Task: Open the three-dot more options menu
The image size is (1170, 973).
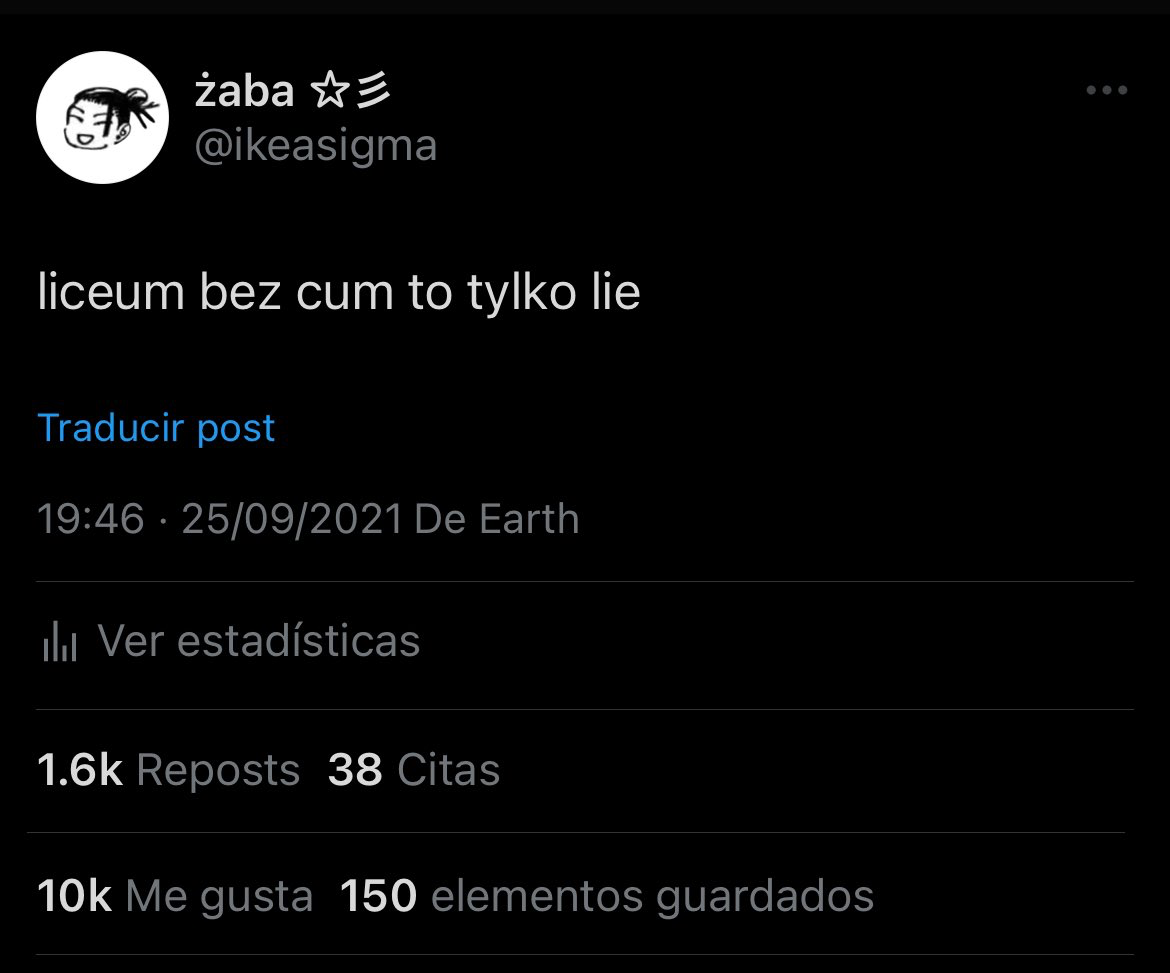Action: coord(1106,91)
